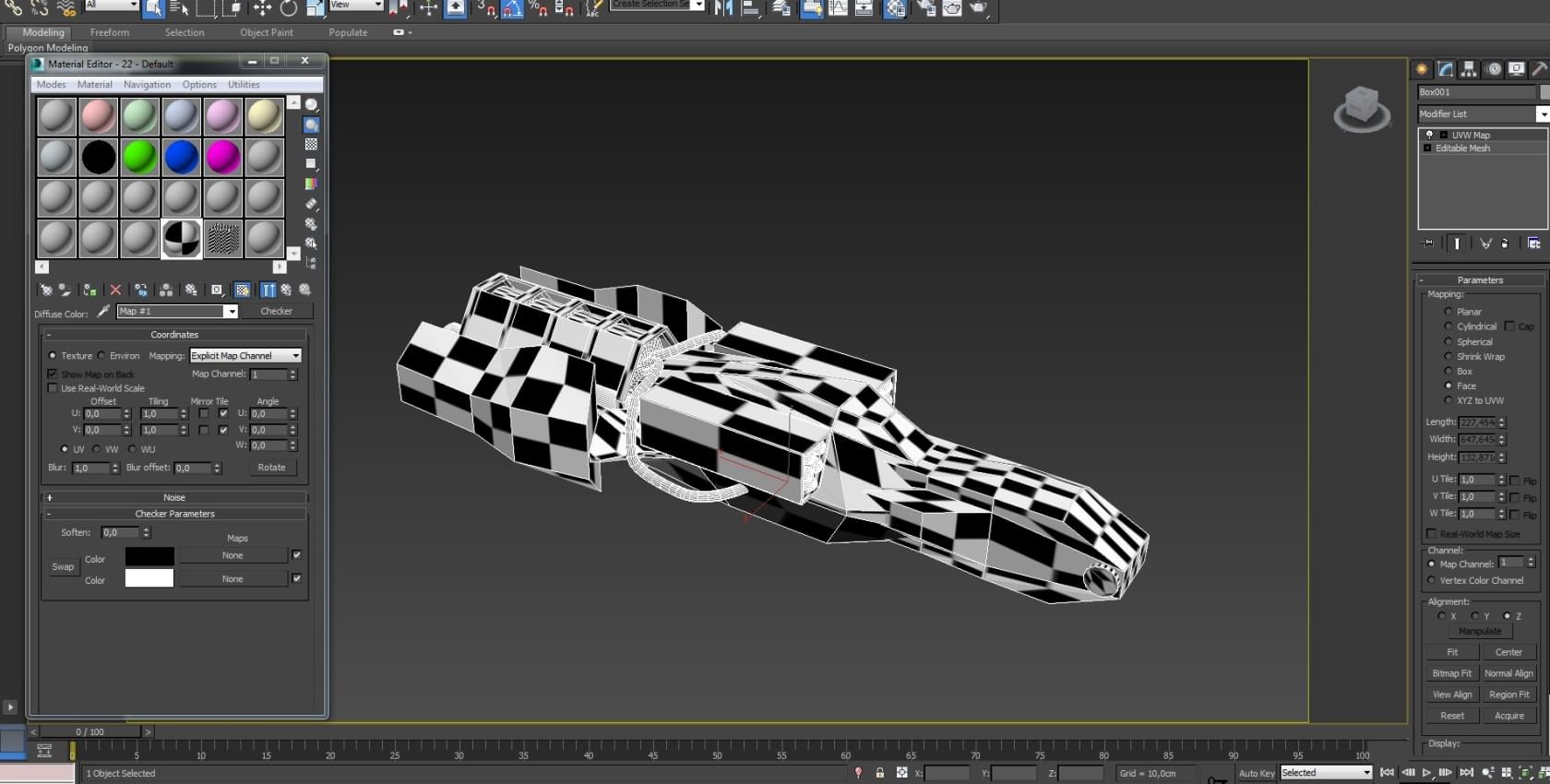Click Go to Parent icon in Material Editor
Viewport: 1550px width, 784px height.
[286, 290]
